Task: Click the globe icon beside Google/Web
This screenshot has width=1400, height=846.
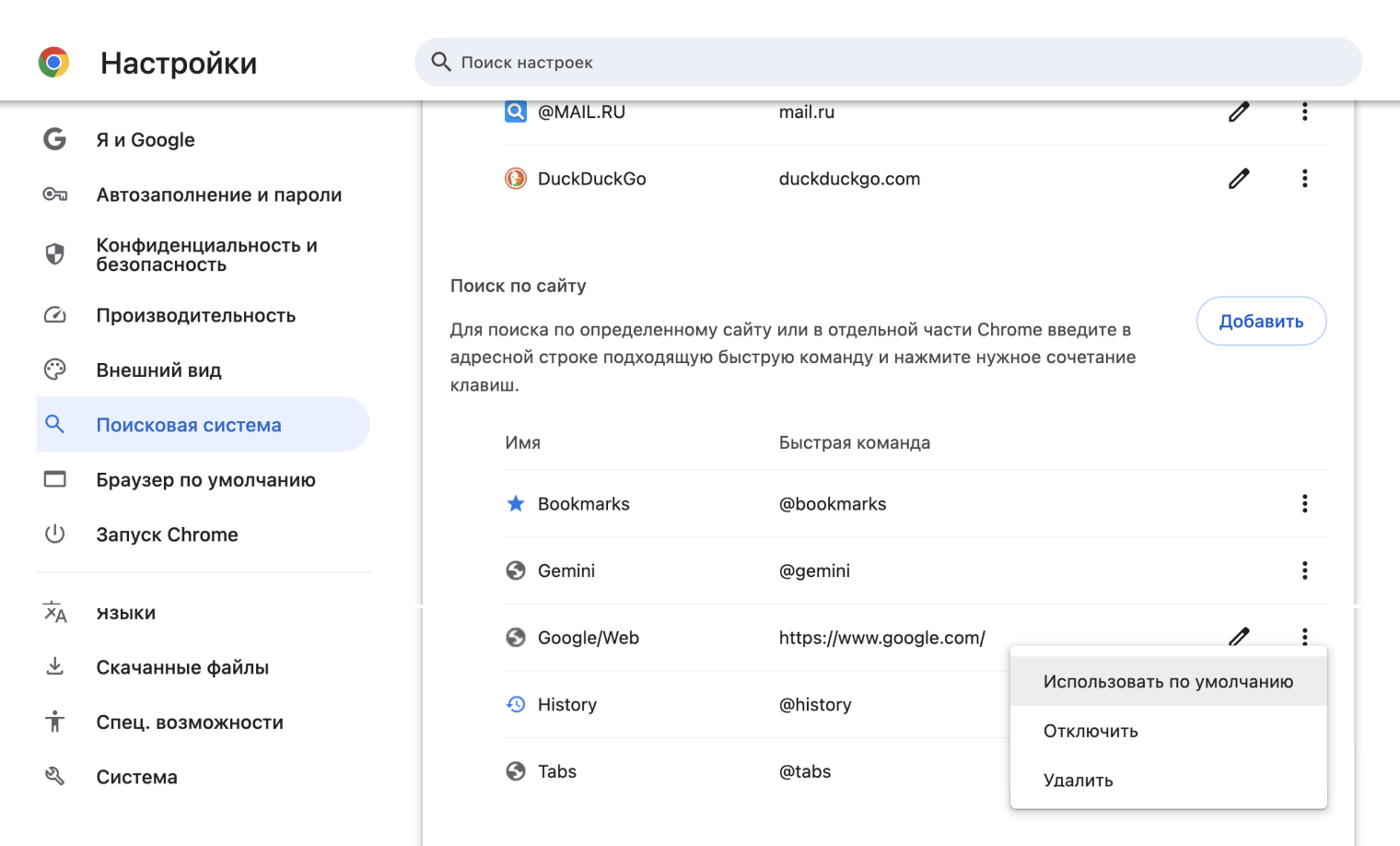Action: (x=516, y=638)
